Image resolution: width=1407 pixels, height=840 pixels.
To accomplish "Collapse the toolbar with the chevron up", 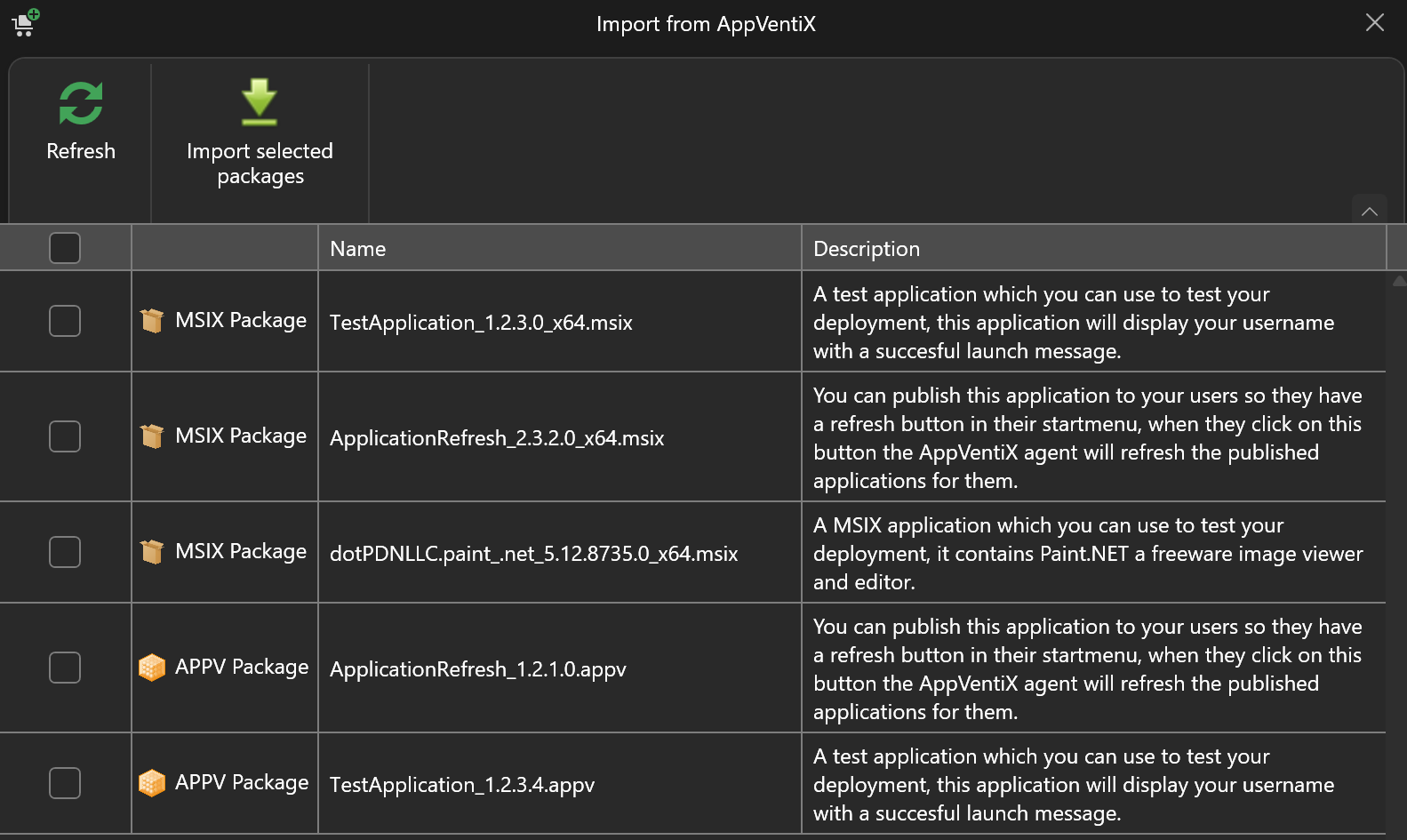I will click(1369, 212).
